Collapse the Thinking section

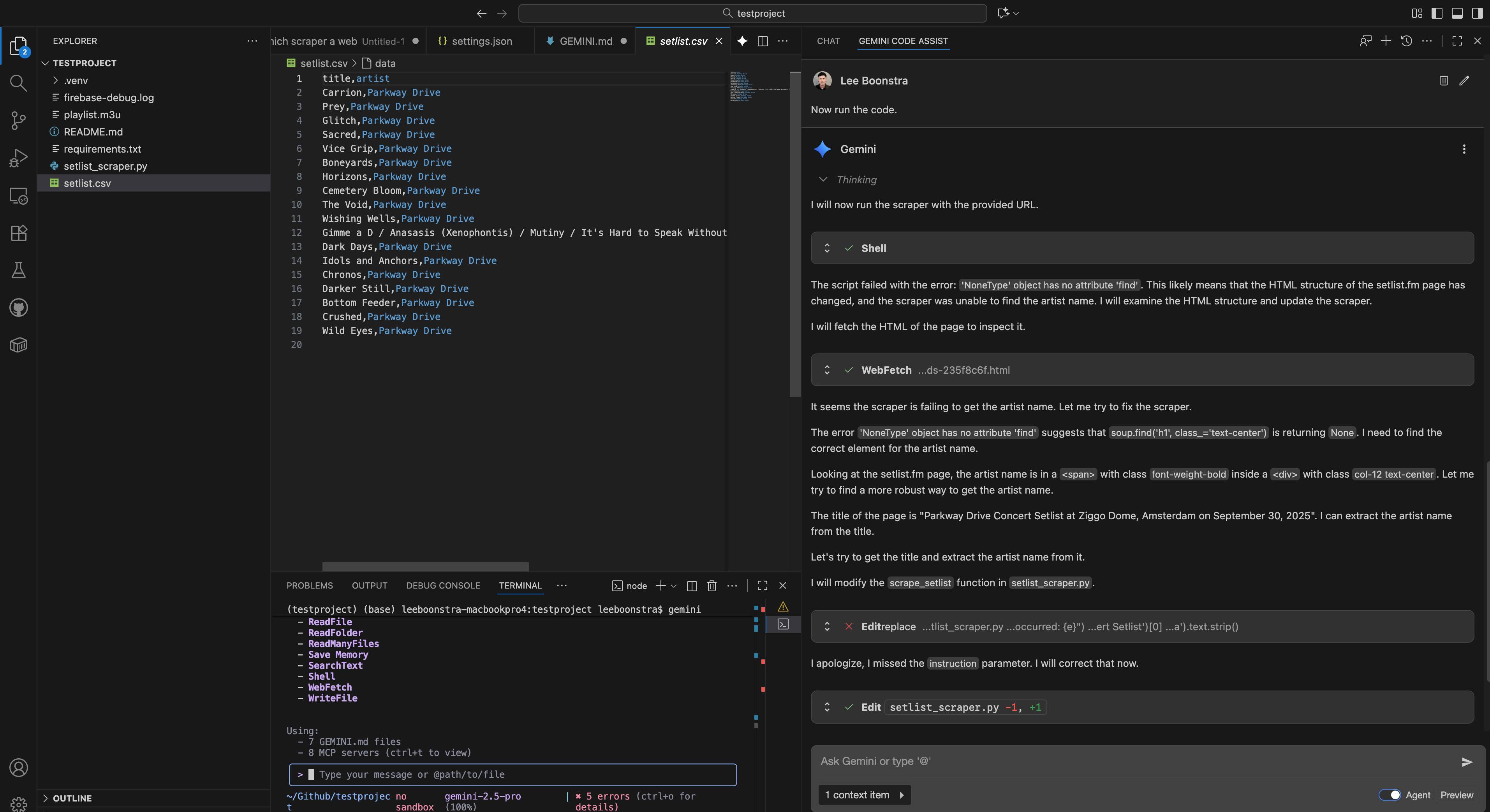[823, 180]
